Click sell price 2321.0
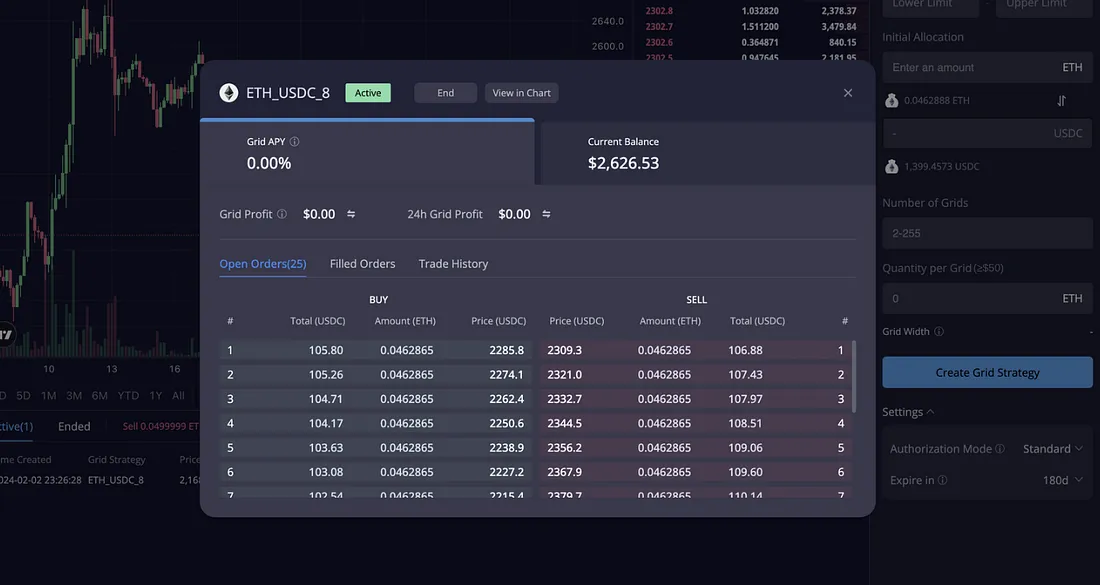 (x=565, y=375)
